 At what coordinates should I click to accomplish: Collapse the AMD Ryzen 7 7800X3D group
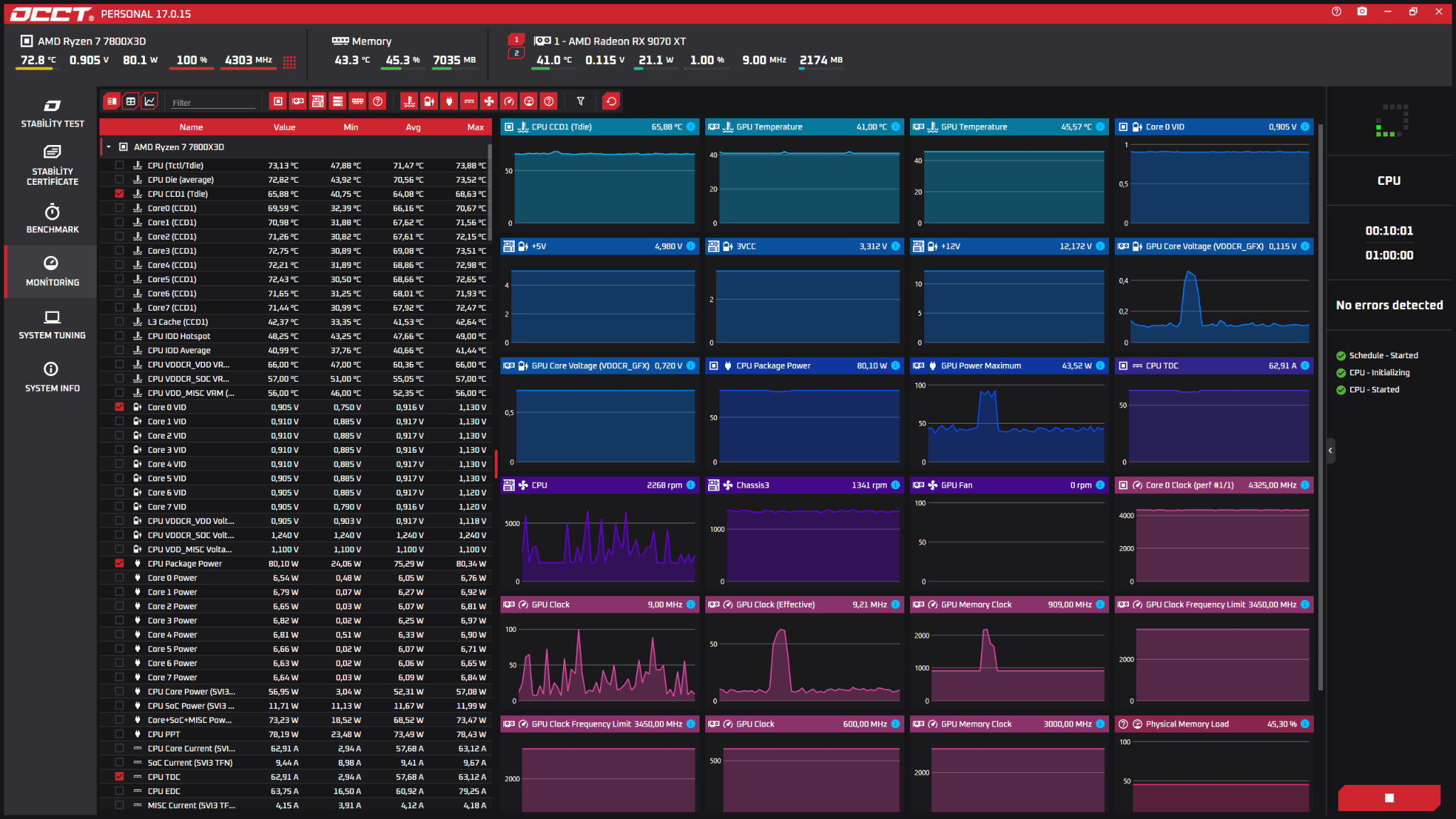(109, 147)
